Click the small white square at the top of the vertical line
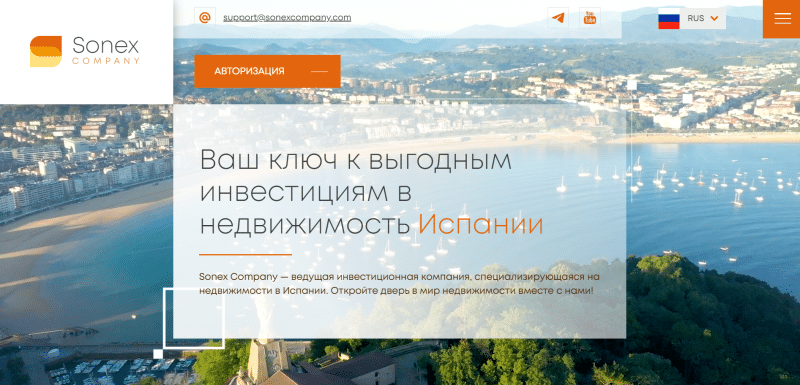 coord(632,85)
